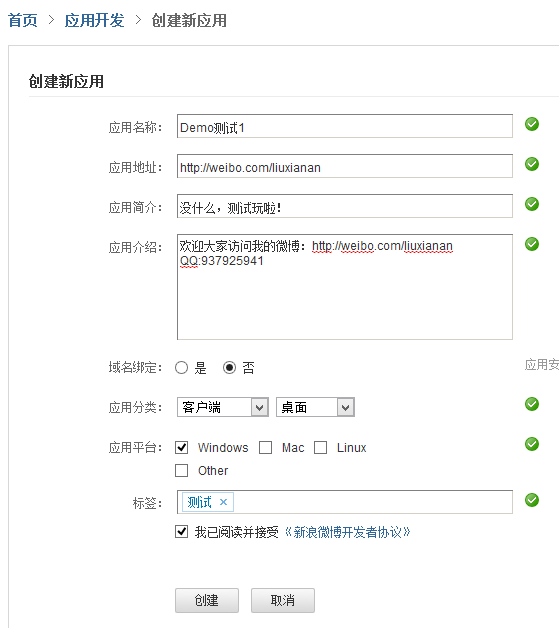
Task: Click inside the 应用介绍 text area
Action: coord(345,287)
